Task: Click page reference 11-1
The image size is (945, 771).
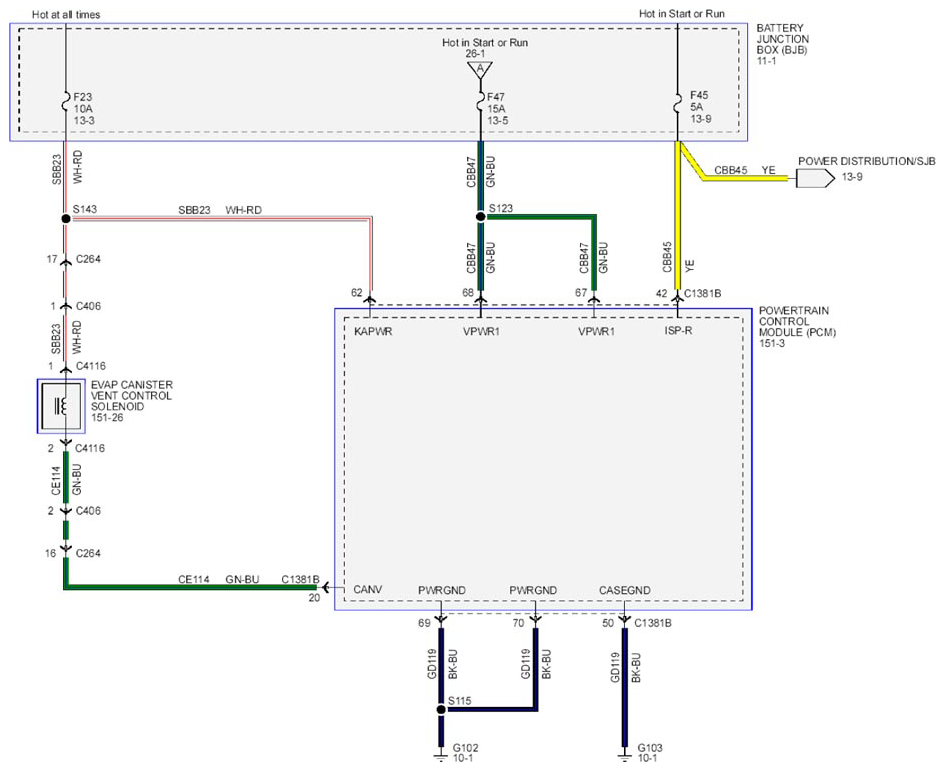Action: (x=766, y=61)
